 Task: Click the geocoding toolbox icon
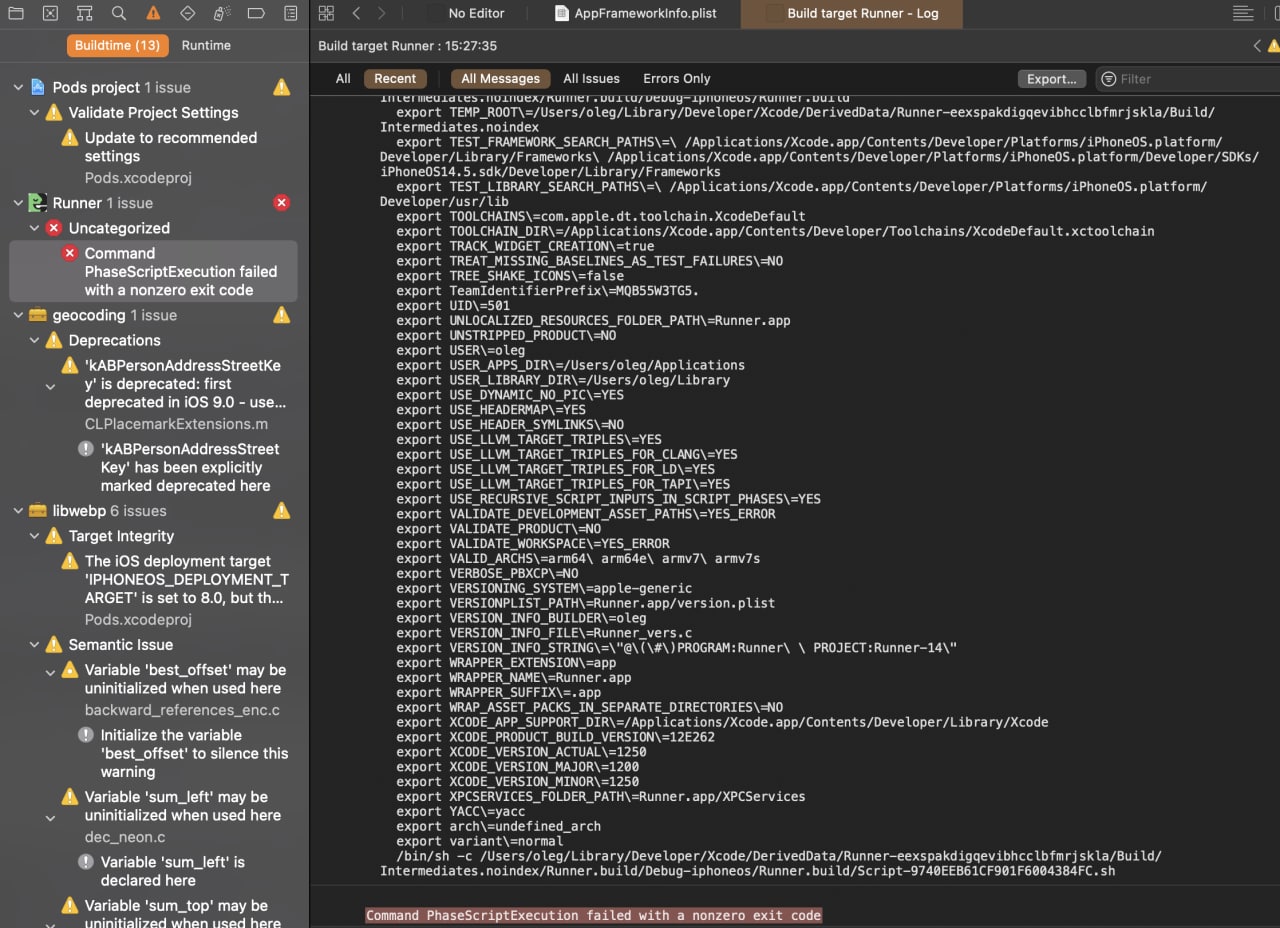[37, 315]
